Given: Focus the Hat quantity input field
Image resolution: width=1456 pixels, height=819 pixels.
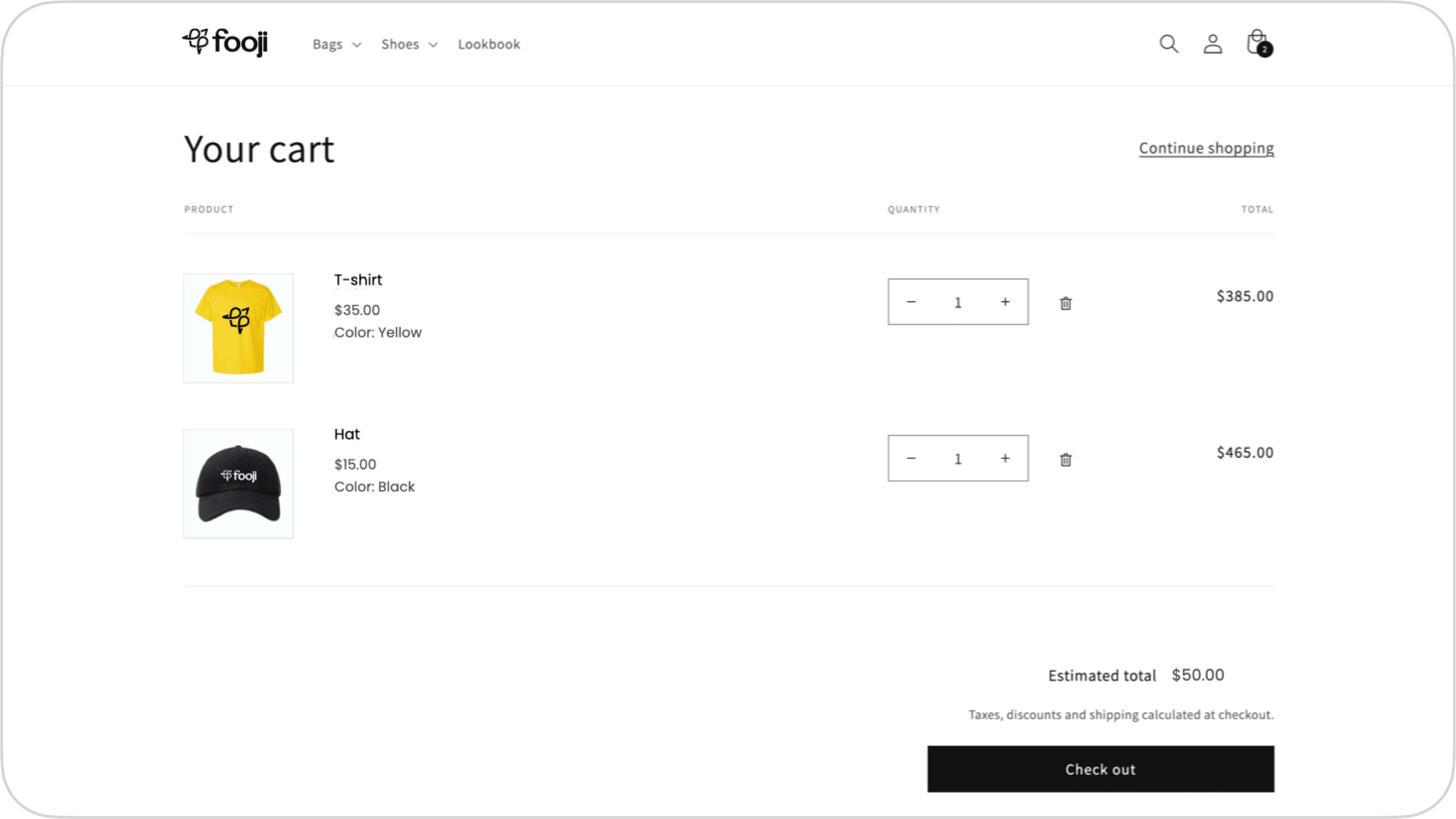Looking at the screenshot, I should (958, 458).
